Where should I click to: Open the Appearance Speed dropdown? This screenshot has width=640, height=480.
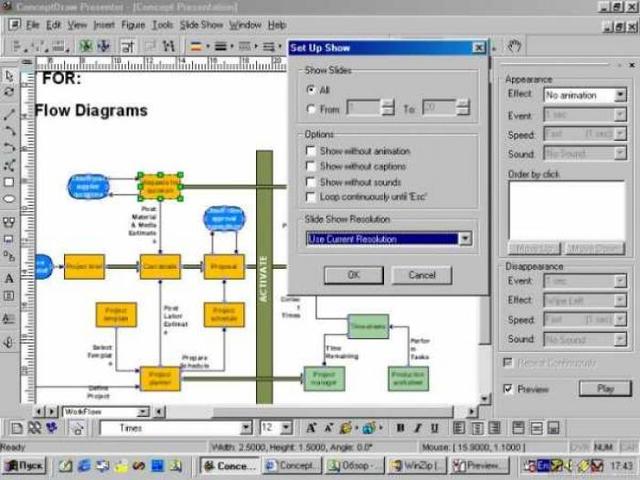620,134
